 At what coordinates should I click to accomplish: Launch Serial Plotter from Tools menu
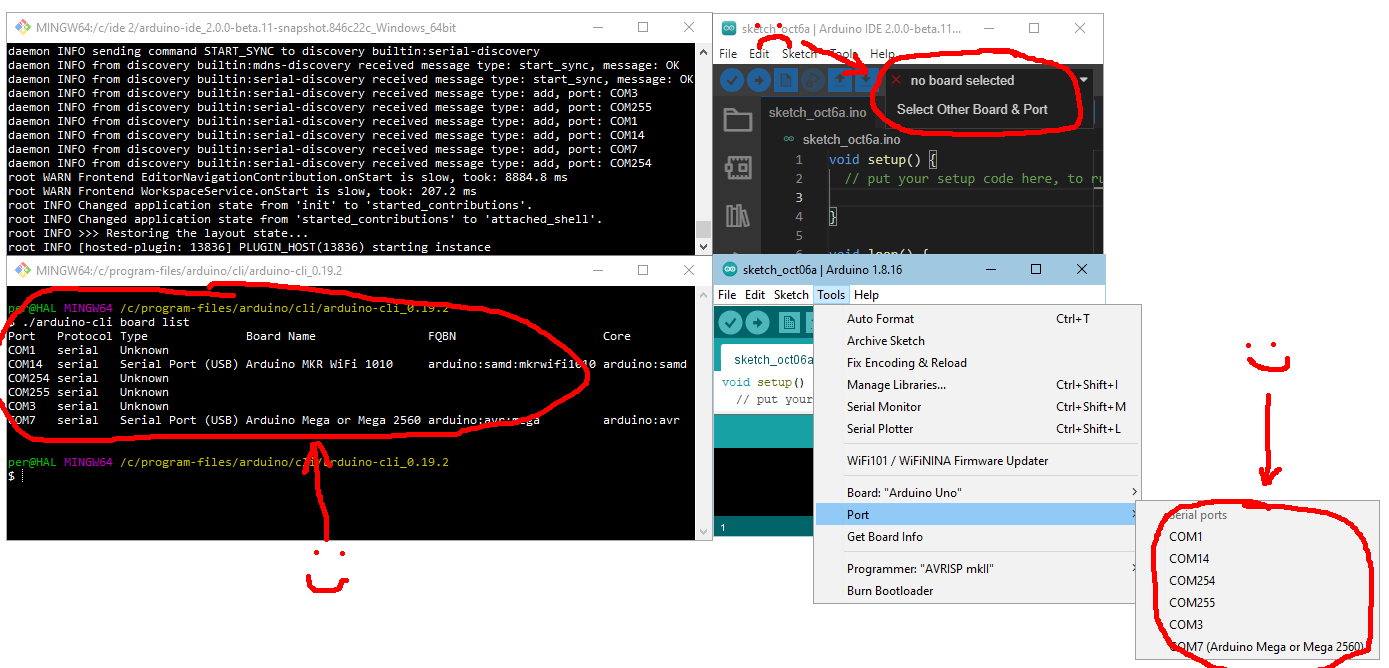click(978, 428)
